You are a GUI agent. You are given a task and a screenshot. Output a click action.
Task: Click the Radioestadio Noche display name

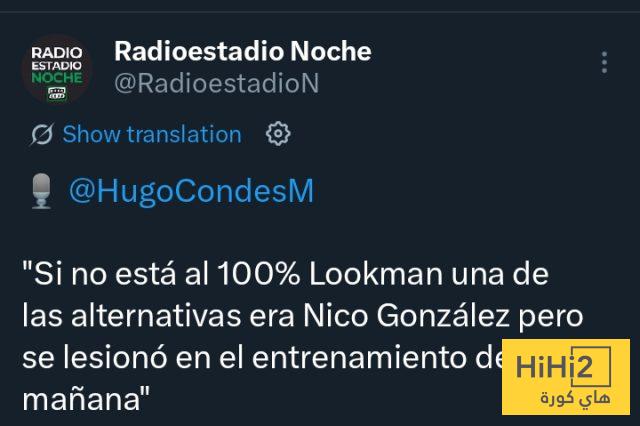pos(243,51)
